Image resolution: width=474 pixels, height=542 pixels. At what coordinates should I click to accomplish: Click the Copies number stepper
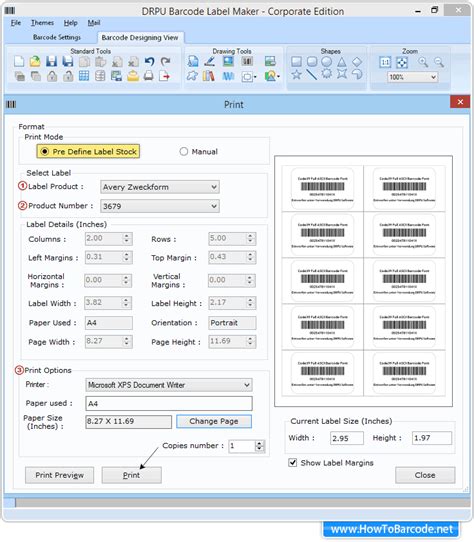pos(259,446)
